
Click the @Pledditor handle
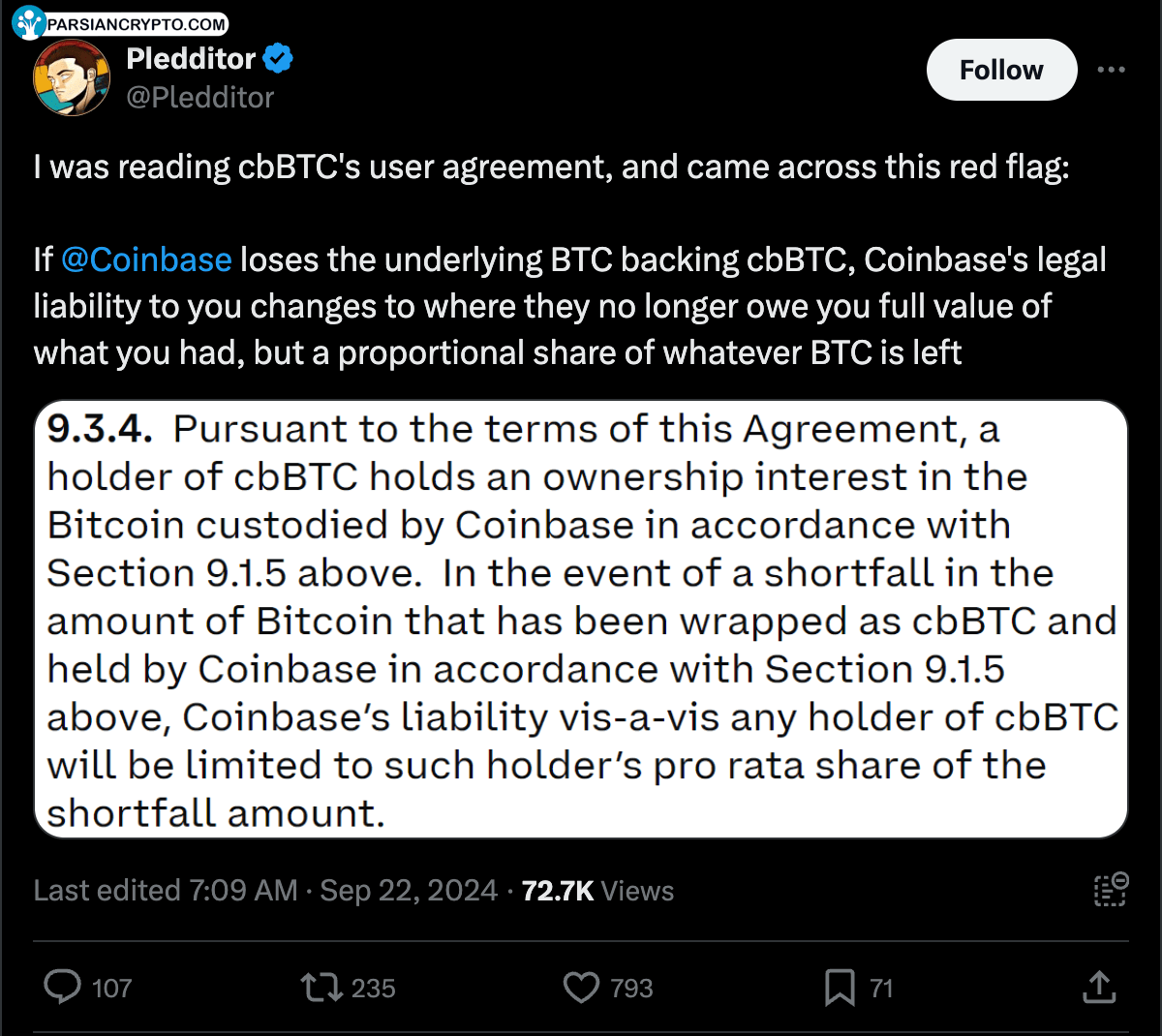200,98
